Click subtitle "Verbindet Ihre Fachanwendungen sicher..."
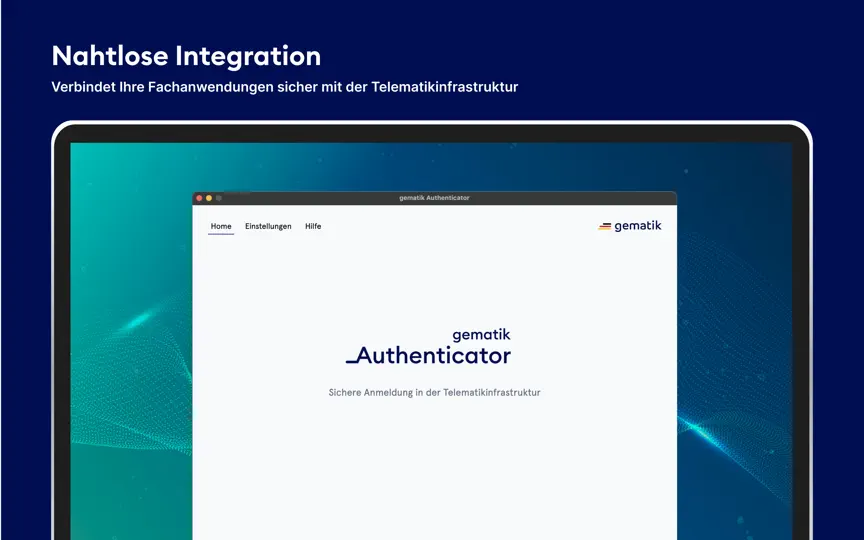 [x=284, y=87]
